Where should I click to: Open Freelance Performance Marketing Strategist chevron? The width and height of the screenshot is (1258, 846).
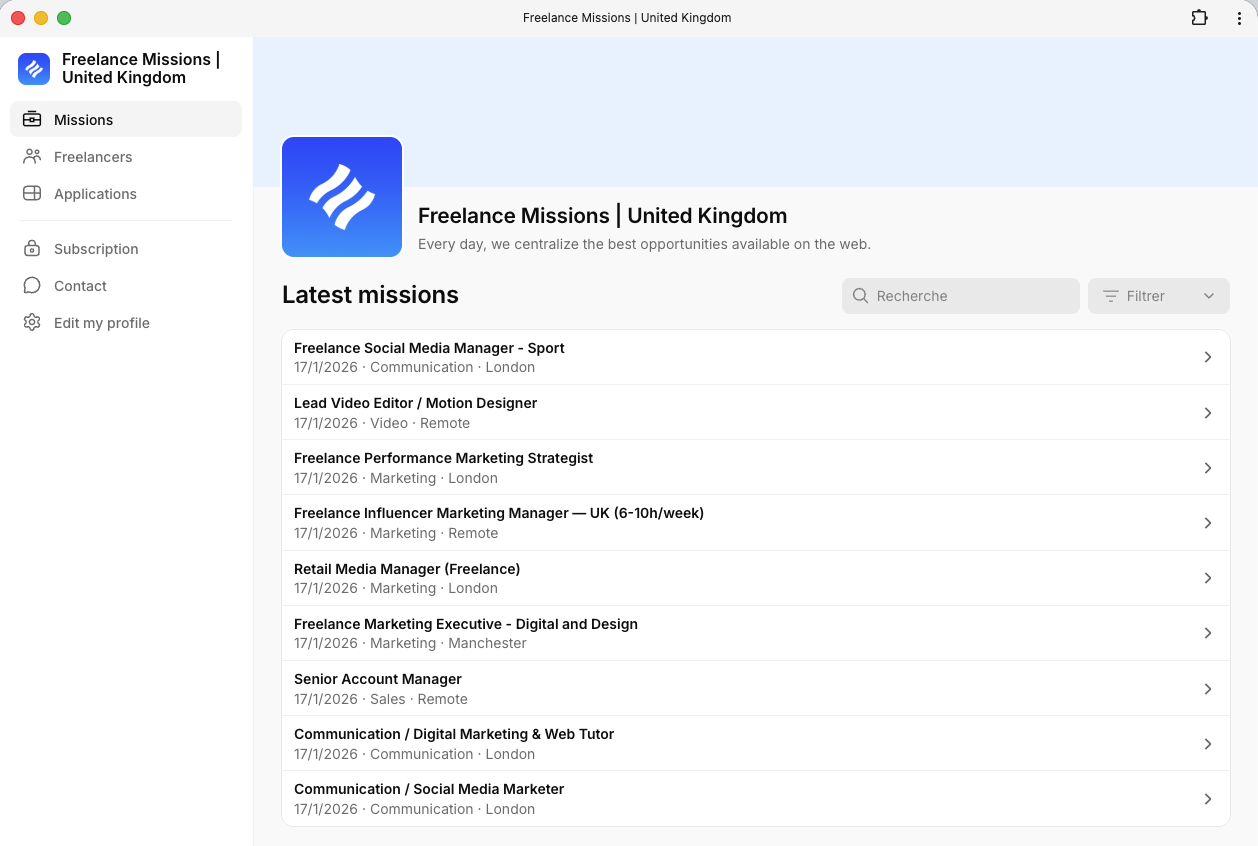click(x=1208, y=468)
